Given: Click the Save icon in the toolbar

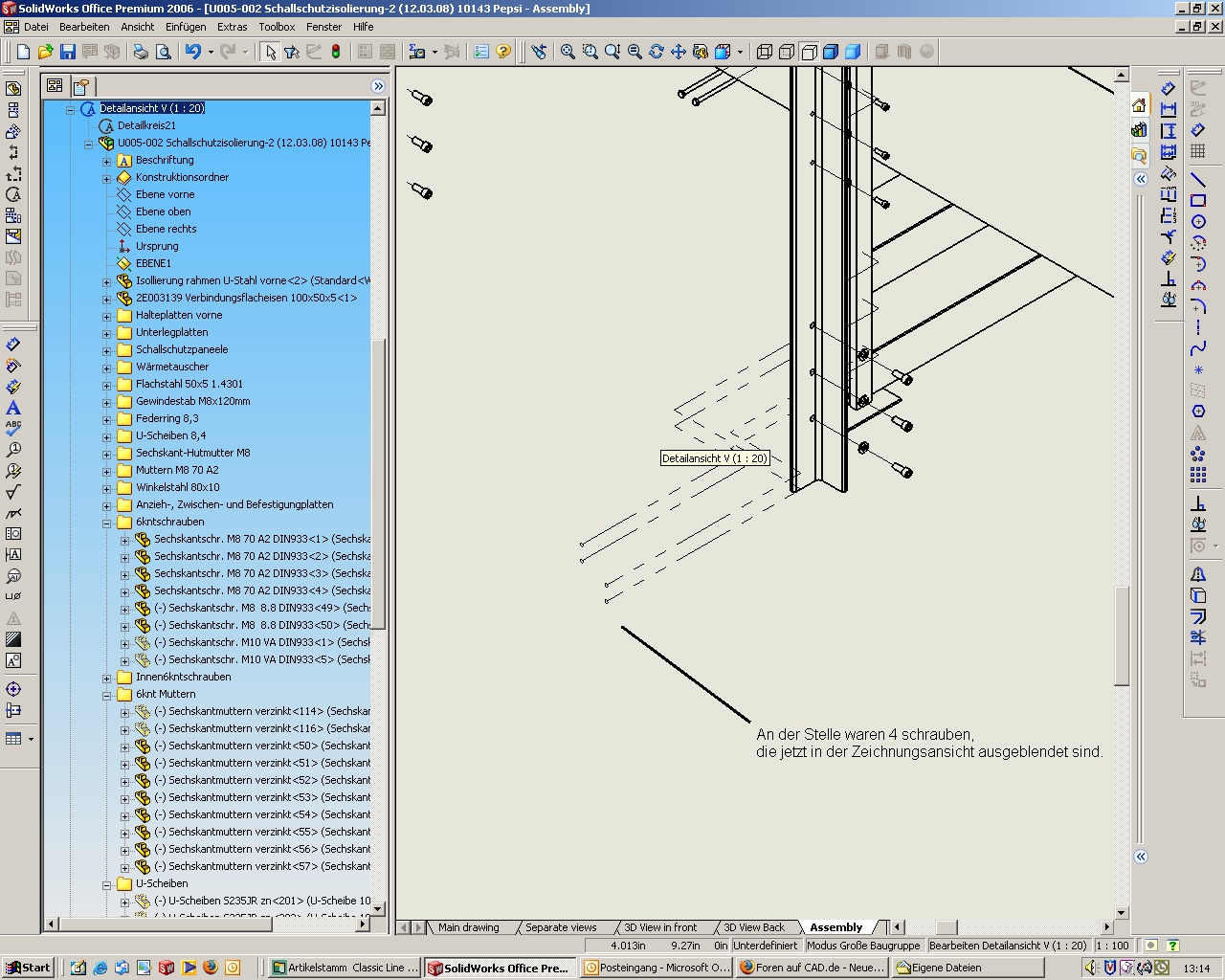Looking at the screenshot, I should pyautogui.click(x=67, y=52).
